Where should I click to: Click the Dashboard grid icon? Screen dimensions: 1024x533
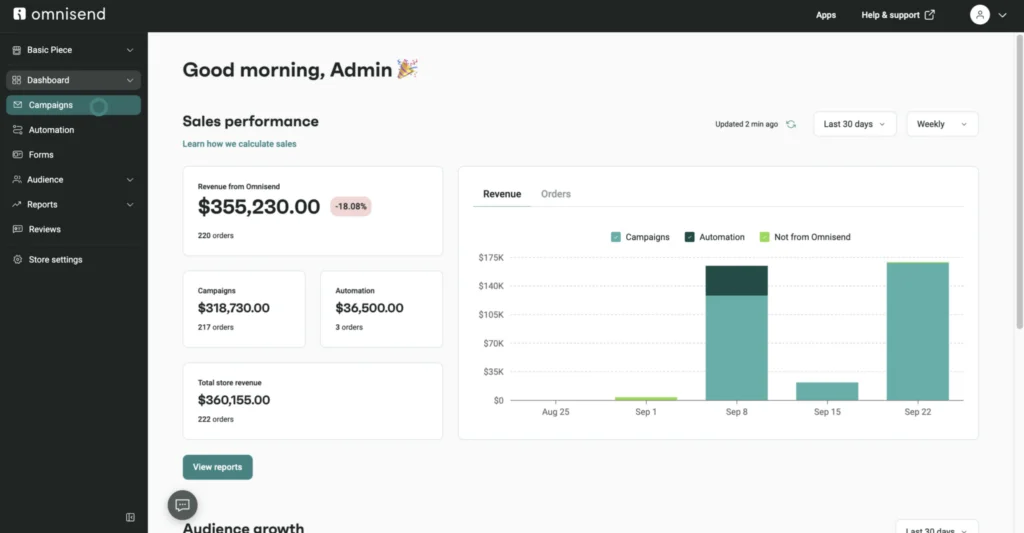pos(16,80)
